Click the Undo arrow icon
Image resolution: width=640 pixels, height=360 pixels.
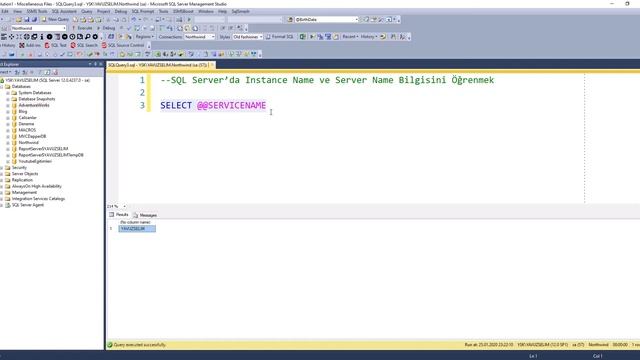(134, 20)
